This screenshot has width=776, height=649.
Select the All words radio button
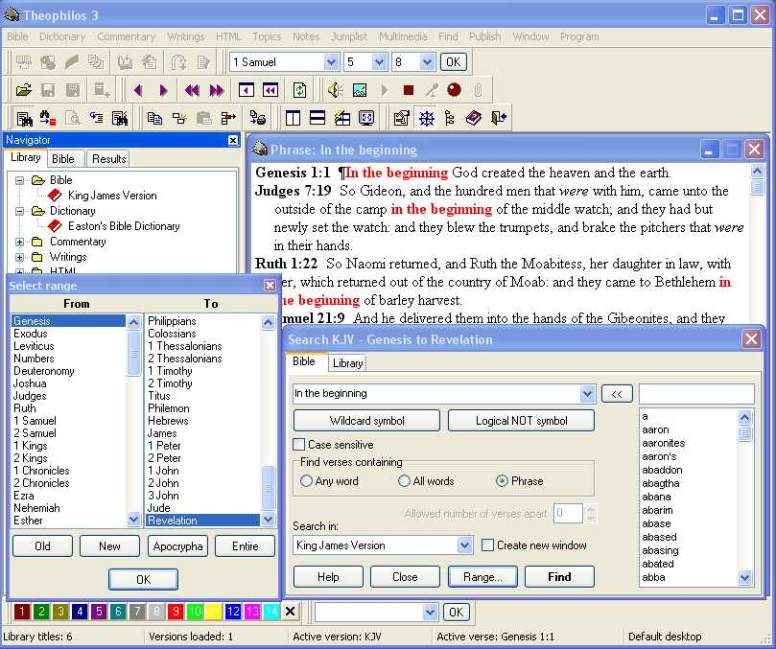coord(404,481)
